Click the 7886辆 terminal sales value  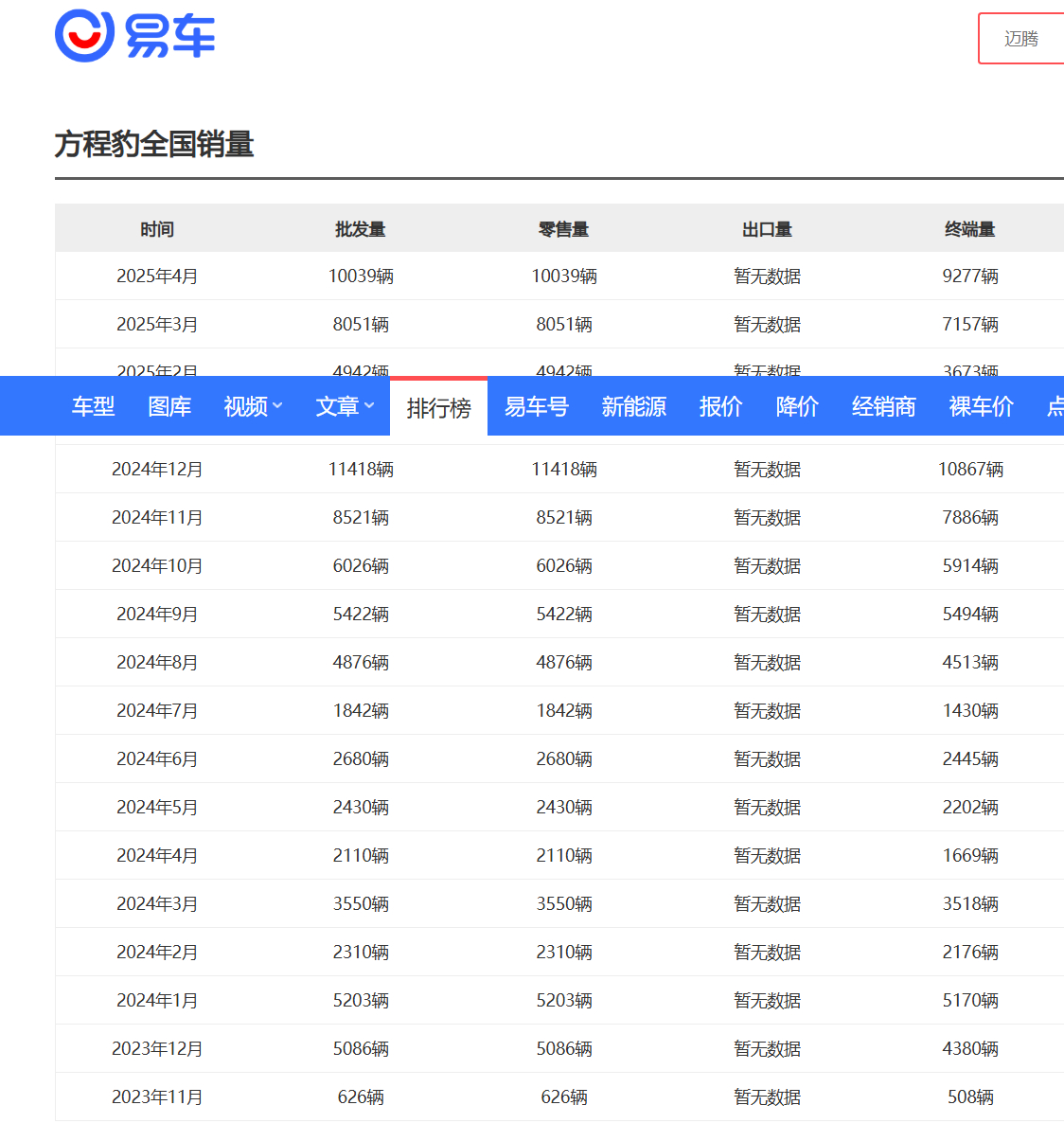(x=970, y=517)
